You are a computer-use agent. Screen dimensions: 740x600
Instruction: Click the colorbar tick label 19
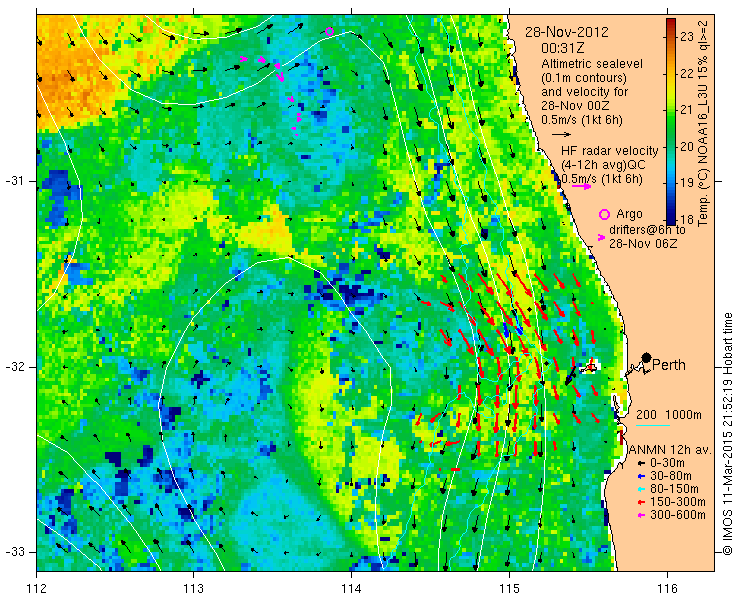click(x=686, y=183)
